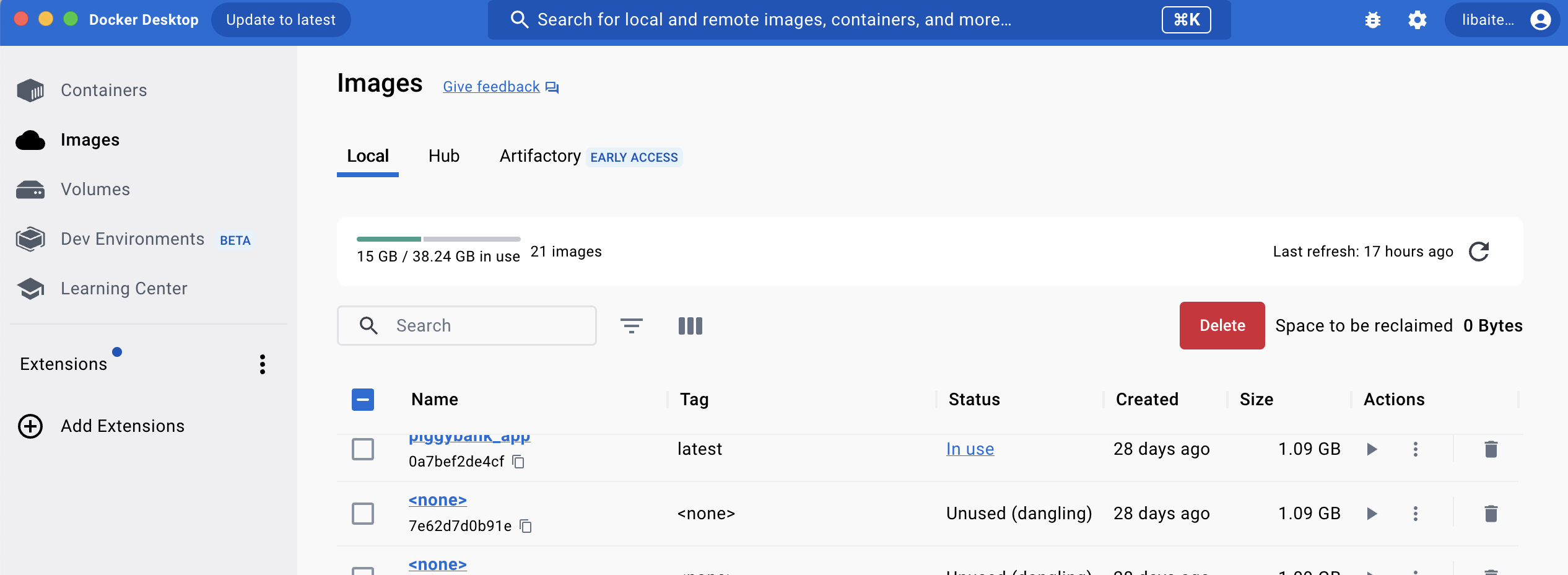1568x575 pixels.
Task: Run the piggybank_app image
Action: [1372, 449]
